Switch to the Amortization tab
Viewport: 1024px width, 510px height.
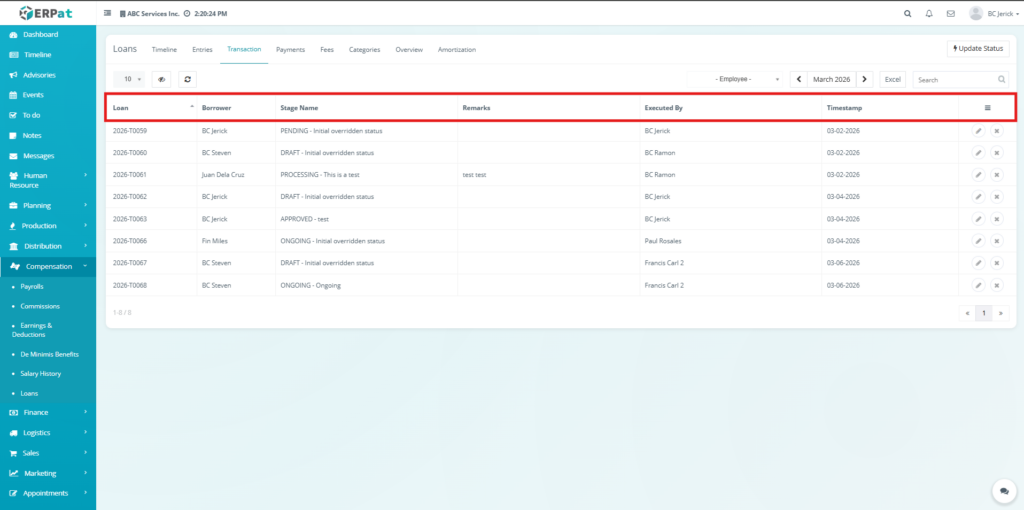tap(457, 49)
